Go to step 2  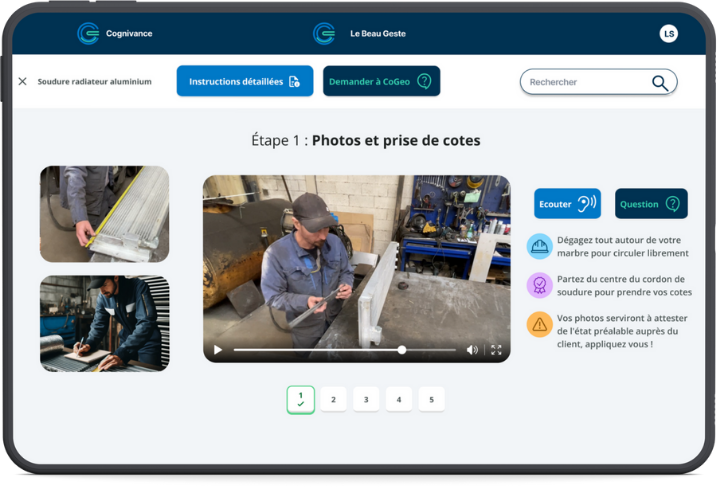pos(333,399)
